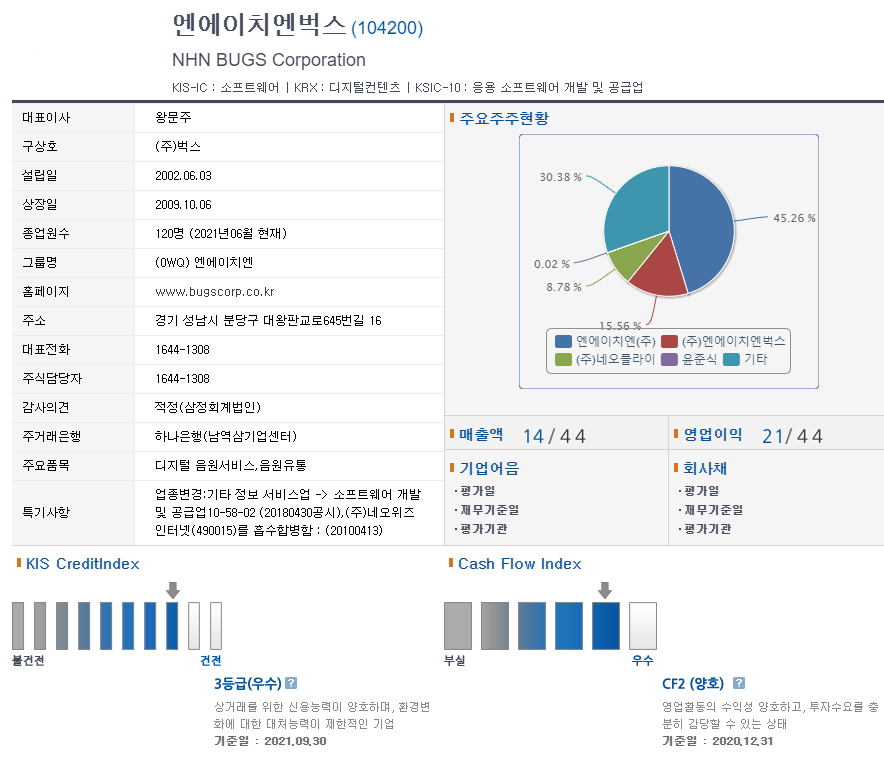Screen dimensions: 884x759
Task: Select 기타 teal legend swatch
Action: (x=731, y=359)
